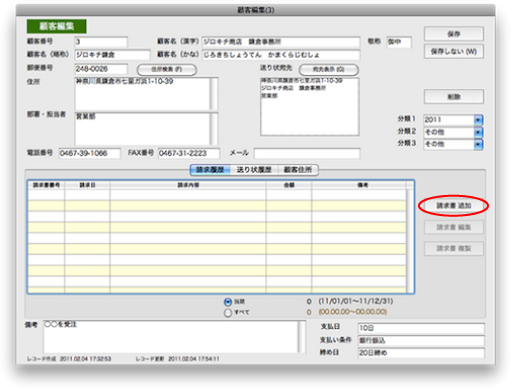Click the 削除 button
This screenshot has height=389, width=512.
tap(453, 97)
